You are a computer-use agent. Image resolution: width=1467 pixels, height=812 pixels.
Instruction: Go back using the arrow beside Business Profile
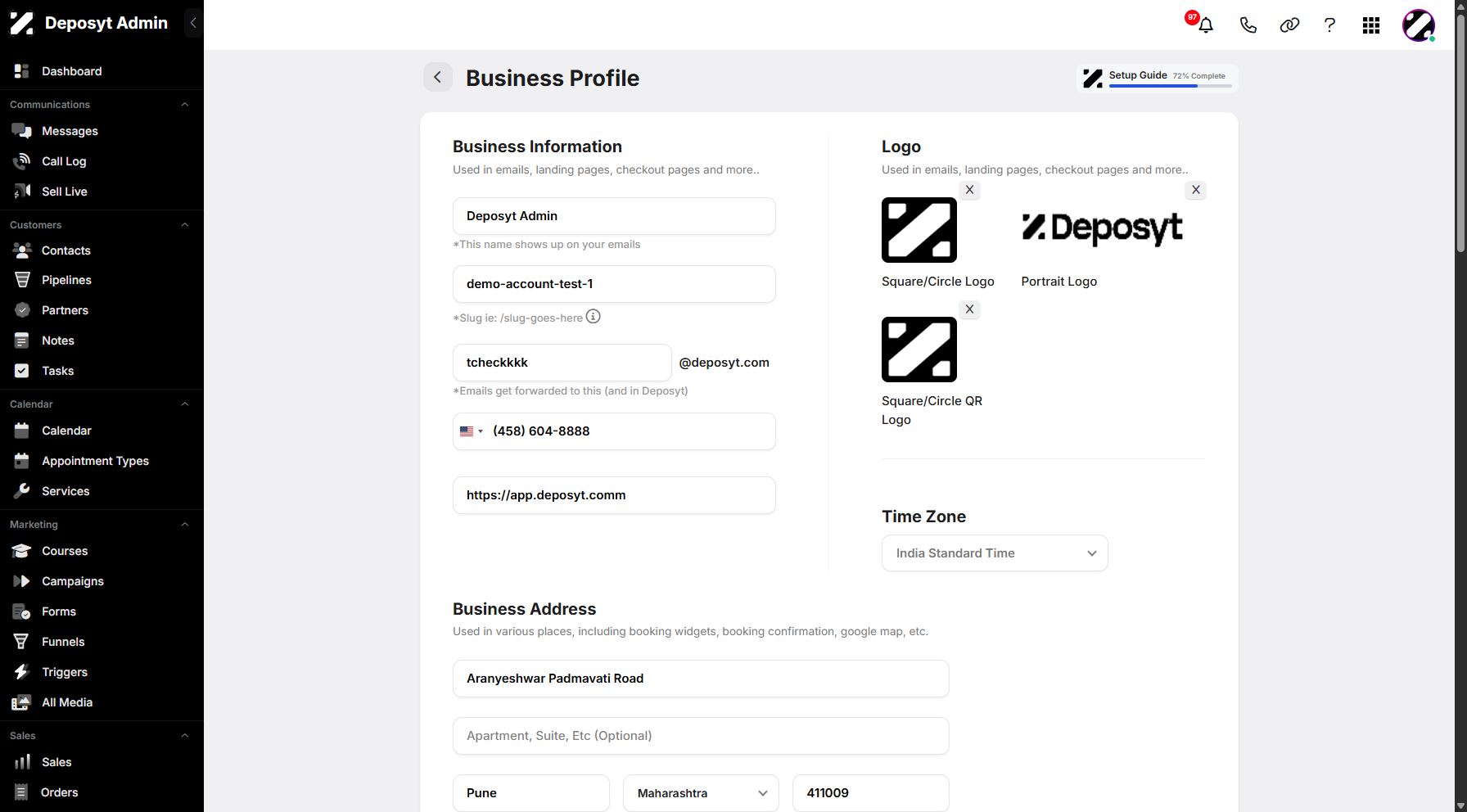point(438,77)
